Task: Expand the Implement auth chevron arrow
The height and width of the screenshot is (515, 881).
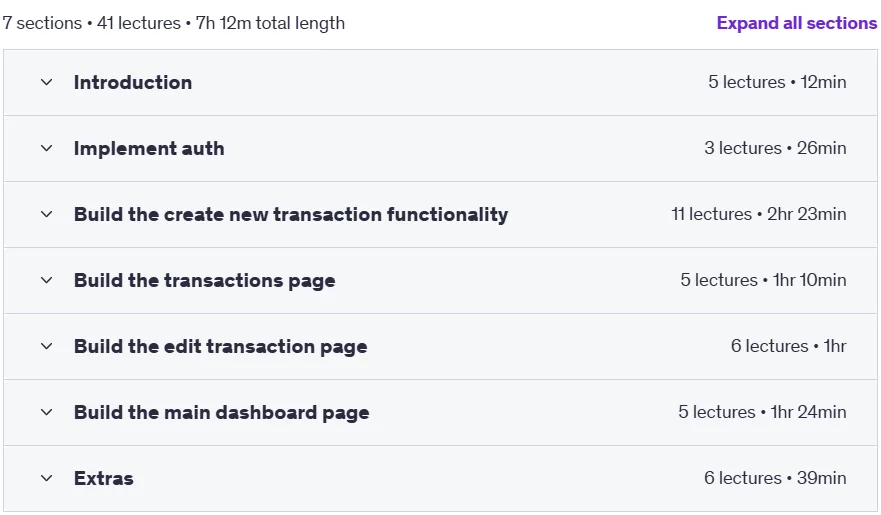Action: [47, 148]
